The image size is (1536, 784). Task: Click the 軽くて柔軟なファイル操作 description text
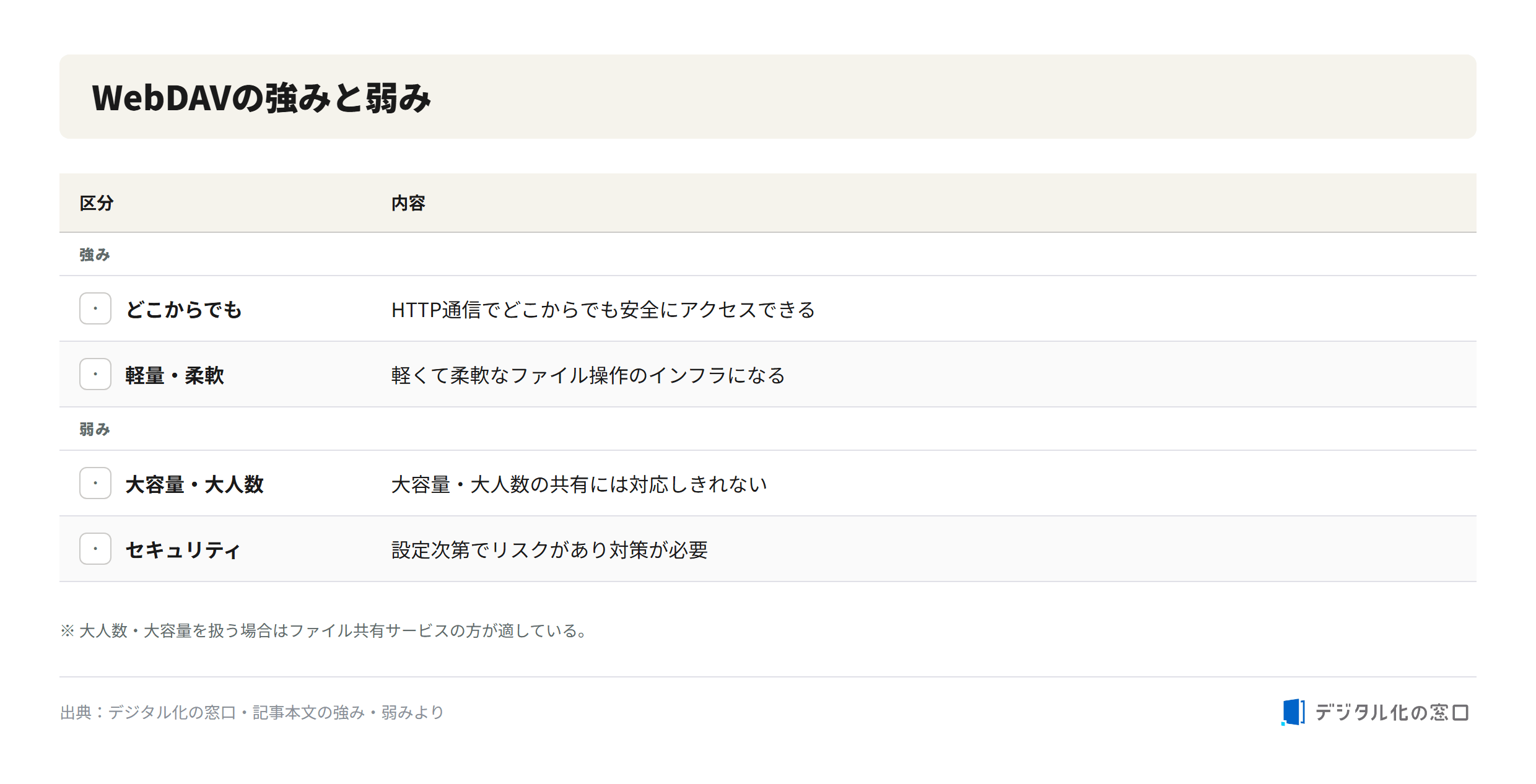588,375
